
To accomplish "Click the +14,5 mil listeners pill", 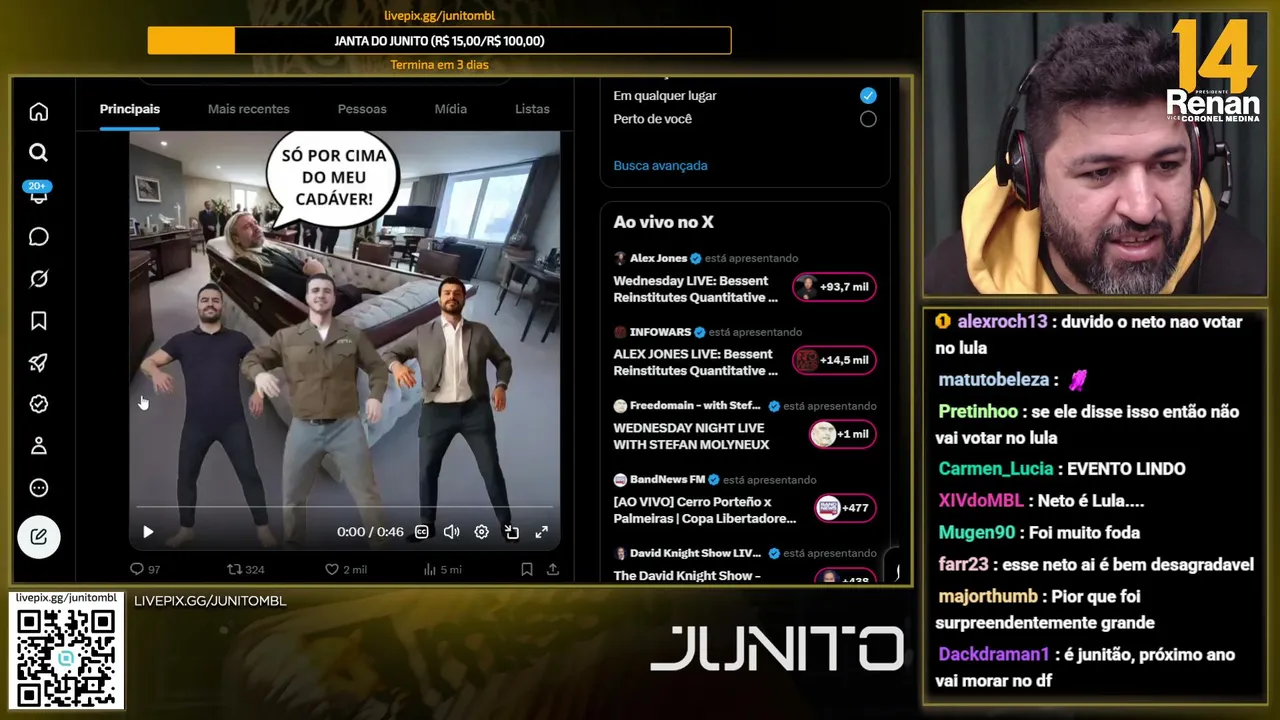I will pos(835,360).
